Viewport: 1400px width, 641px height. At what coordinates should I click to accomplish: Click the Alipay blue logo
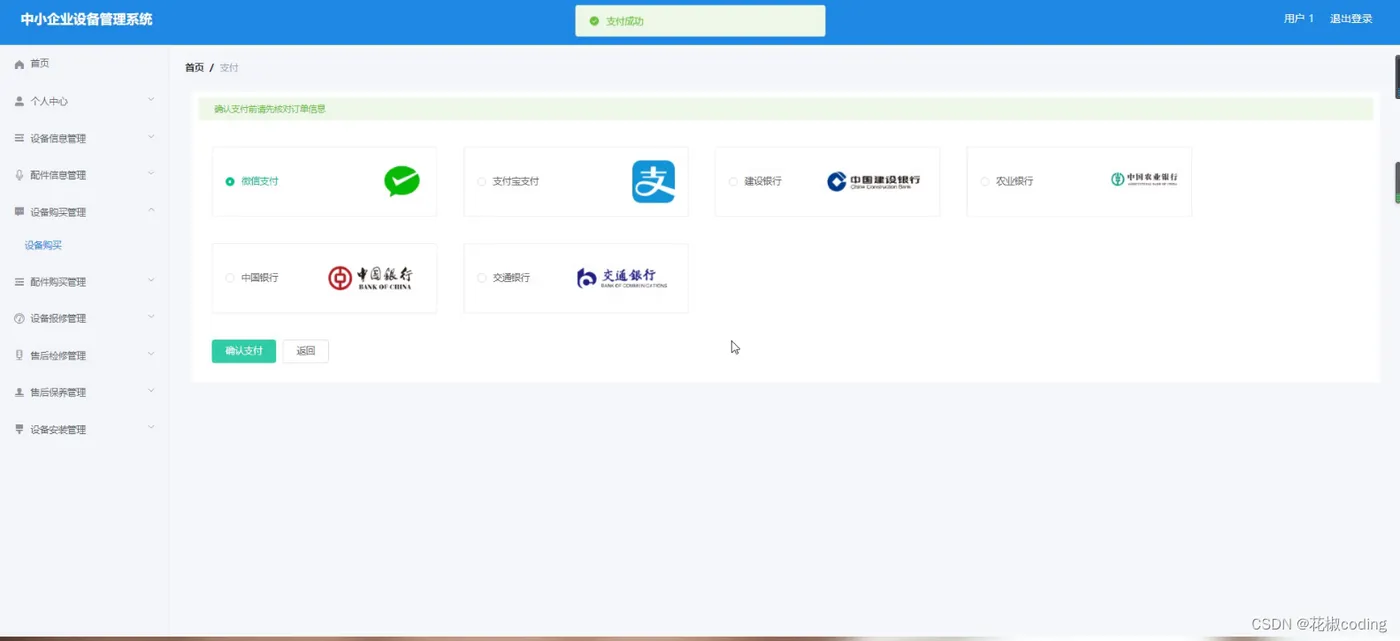pyautogui.click(x=653, y=182)
